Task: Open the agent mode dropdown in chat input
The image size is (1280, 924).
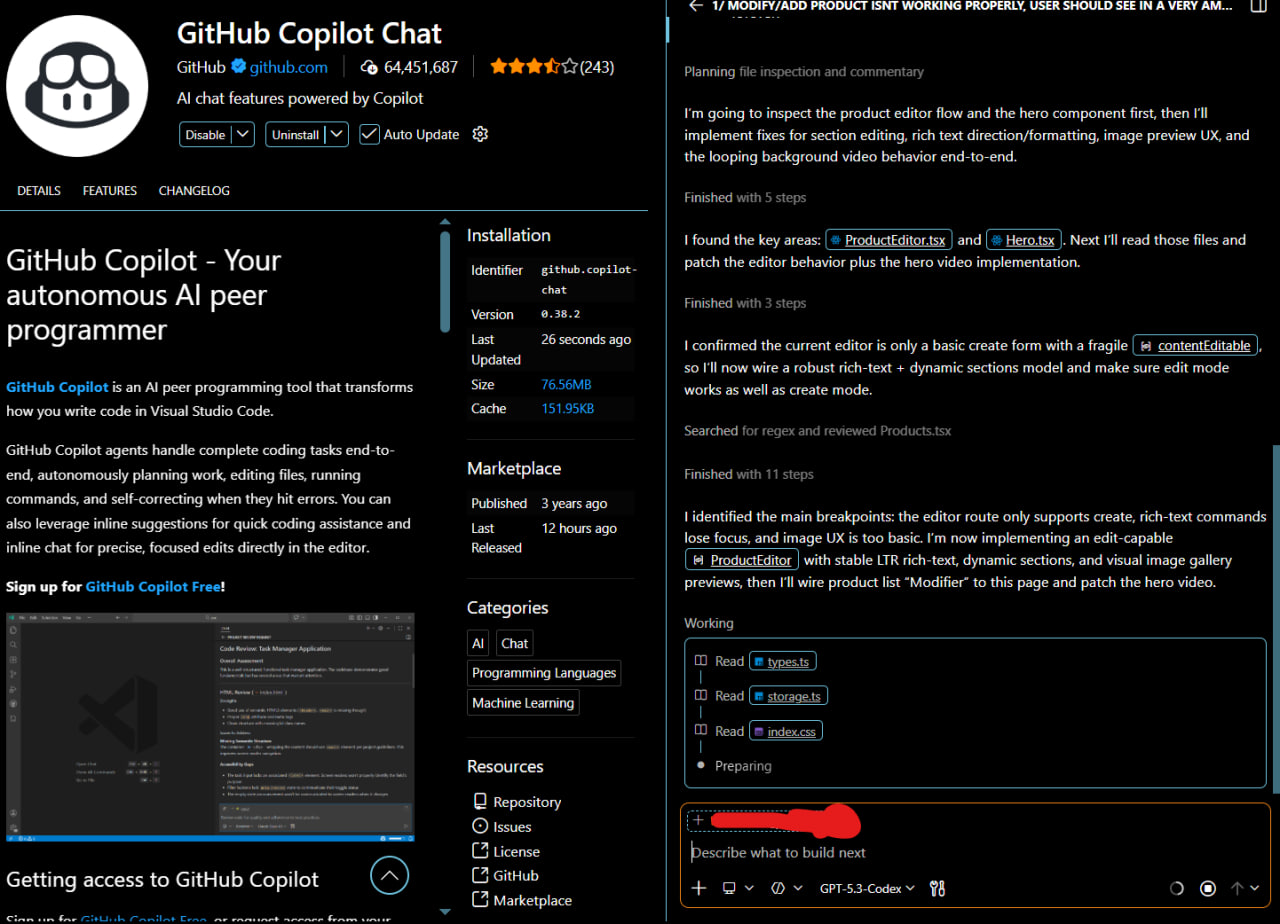Action: (x=787, y=888)
